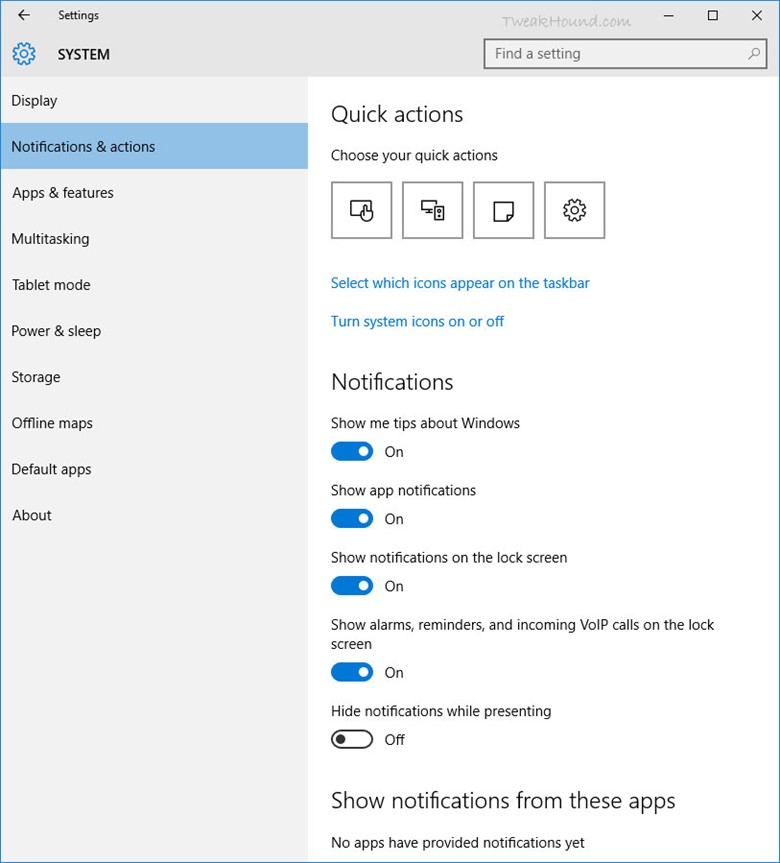Choose the Note quick action tile

(x=503, y=210)
